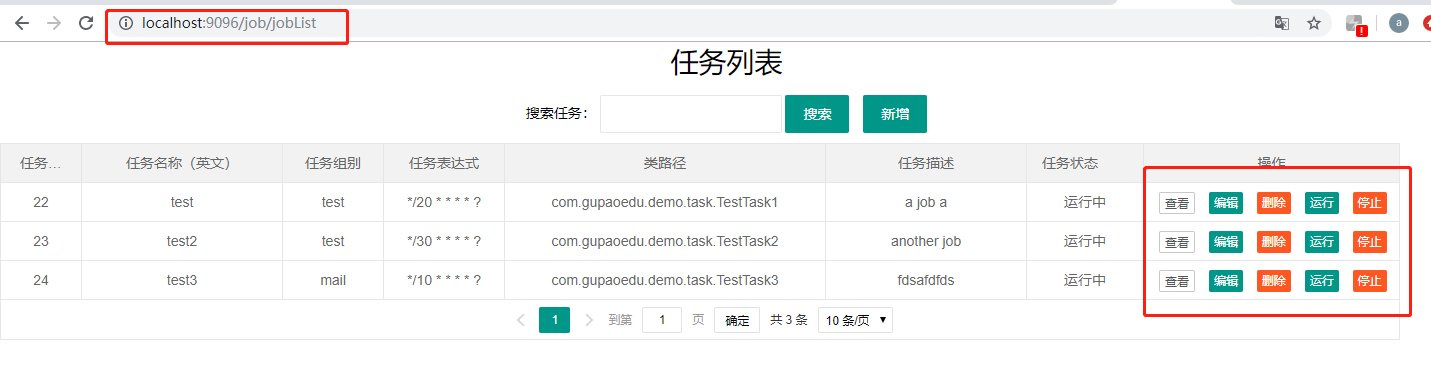This screenshot has width=1431, height=390.
Task: Click 编辑 for the test2 job row
Action: (1226, 242)
